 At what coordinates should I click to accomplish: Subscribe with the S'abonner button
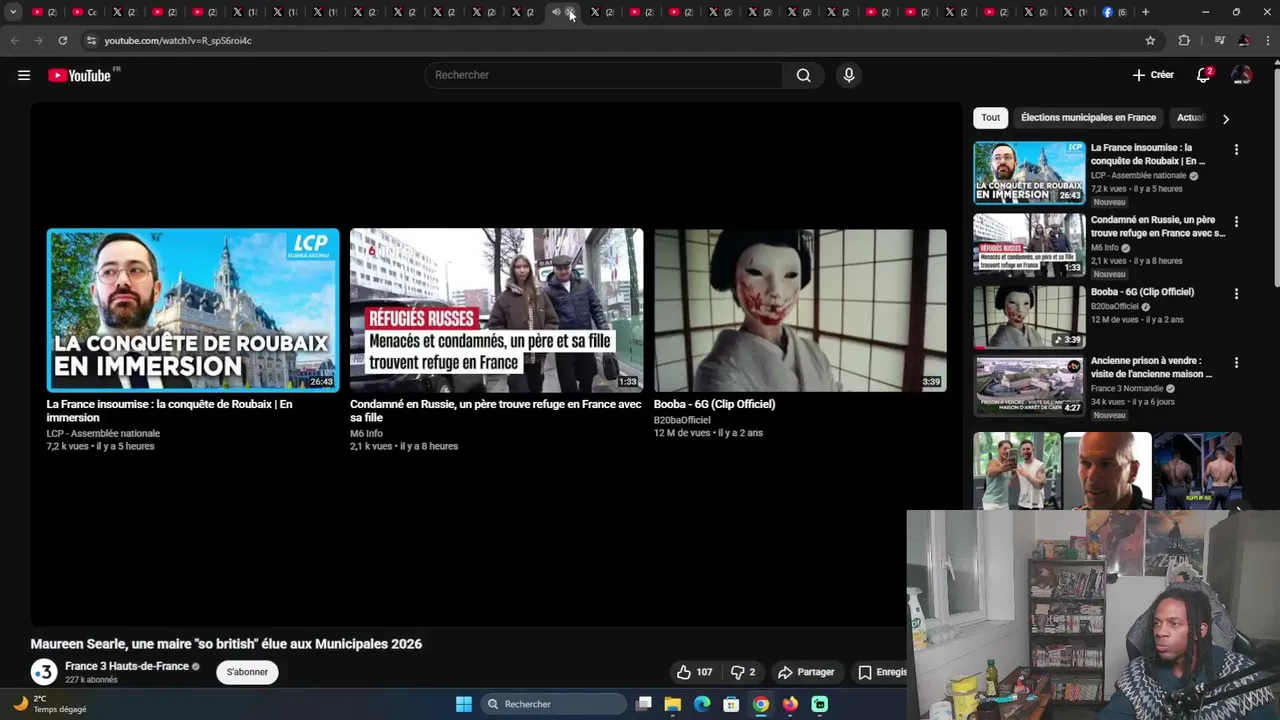(x=247, y=672)
